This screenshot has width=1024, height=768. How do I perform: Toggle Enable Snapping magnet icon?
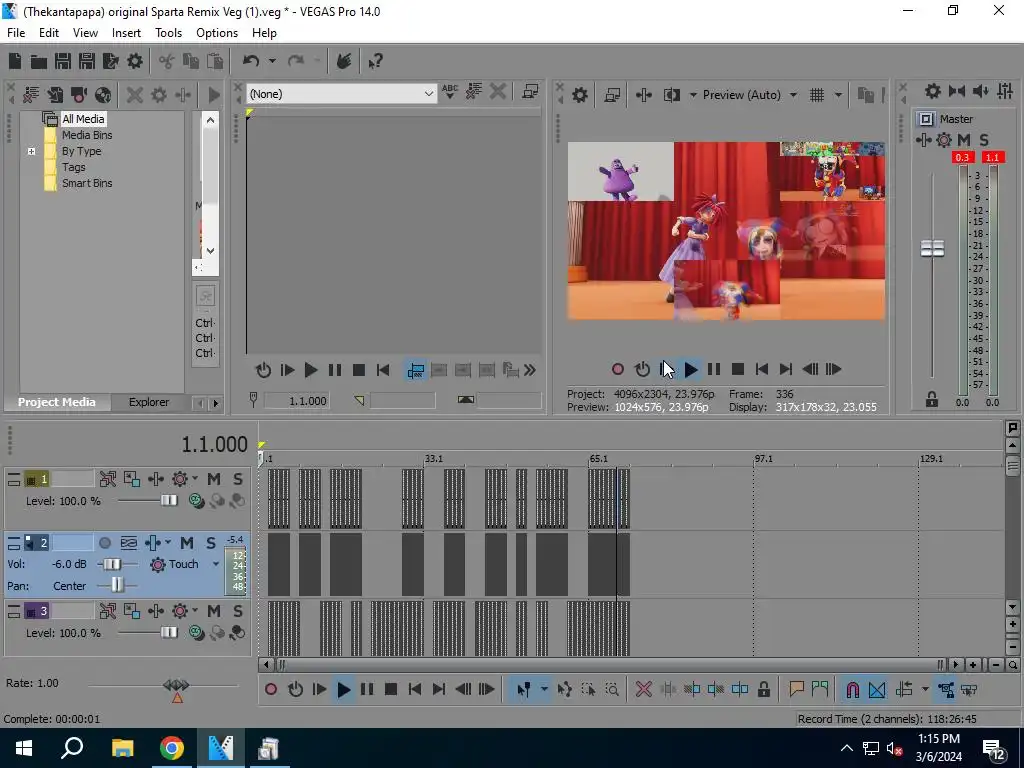click(x=853, y=690)
